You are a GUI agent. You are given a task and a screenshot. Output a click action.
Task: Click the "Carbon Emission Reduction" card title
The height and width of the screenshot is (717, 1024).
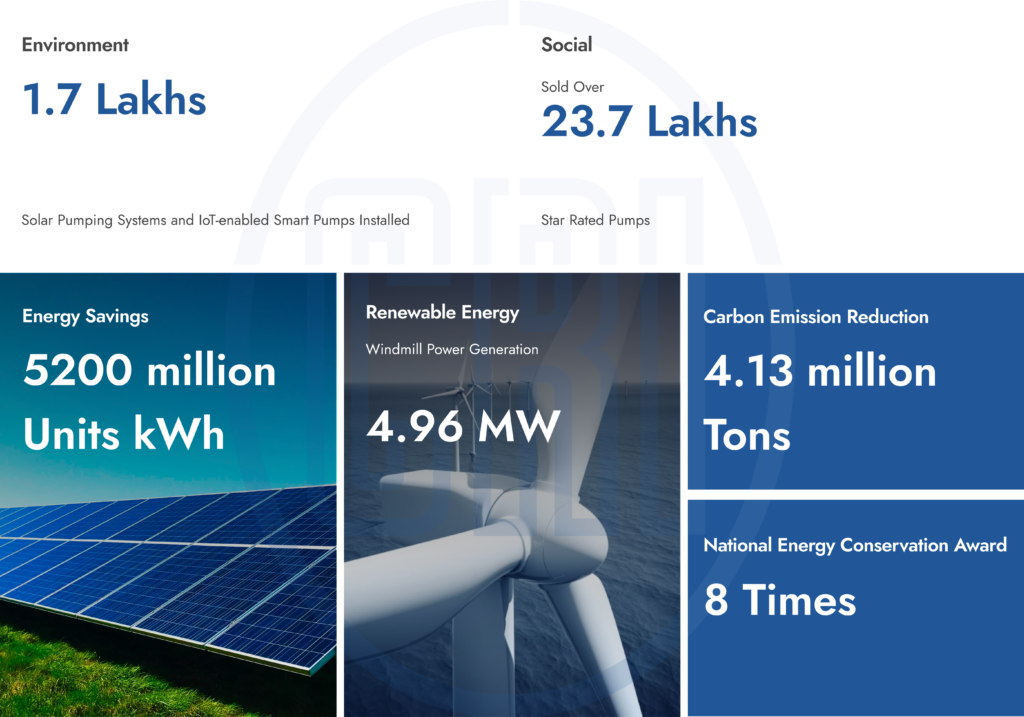(x=816, y=317)
